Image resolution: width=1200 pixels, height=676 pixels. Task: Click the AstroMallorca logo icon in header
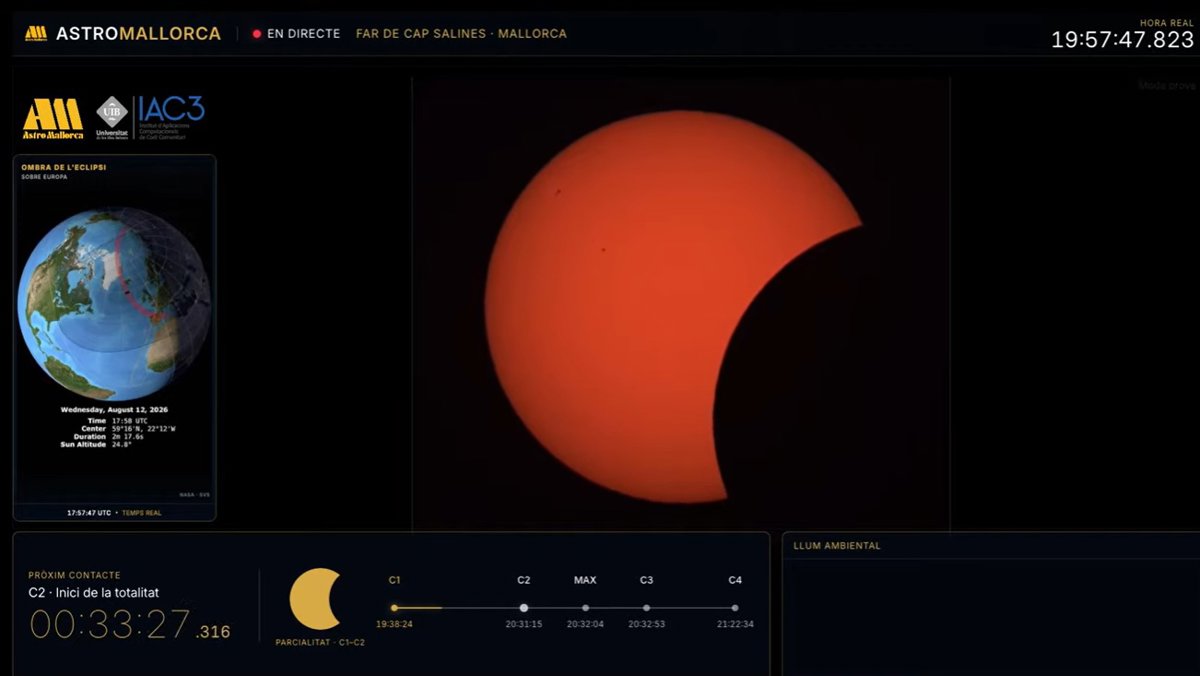pos(36,33)
